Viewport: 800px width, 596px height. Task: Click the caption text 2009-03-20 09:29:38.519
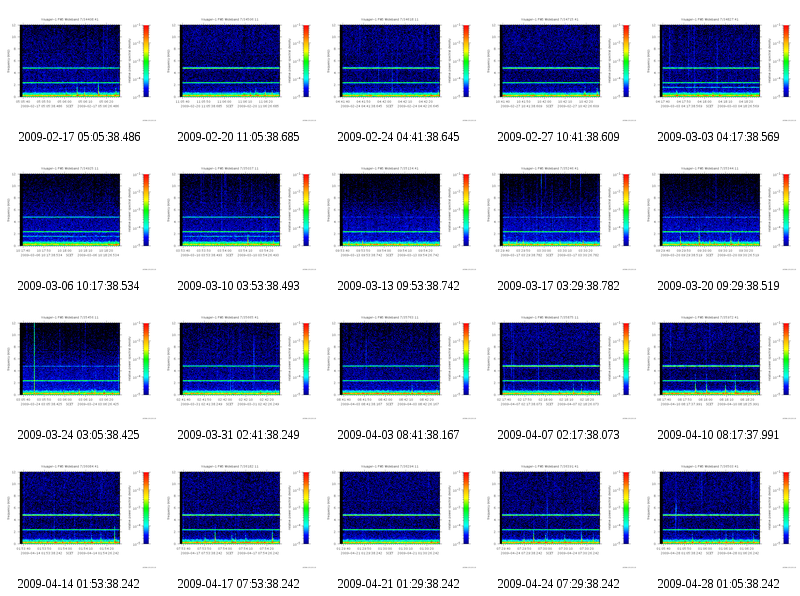tap(718, 286)
